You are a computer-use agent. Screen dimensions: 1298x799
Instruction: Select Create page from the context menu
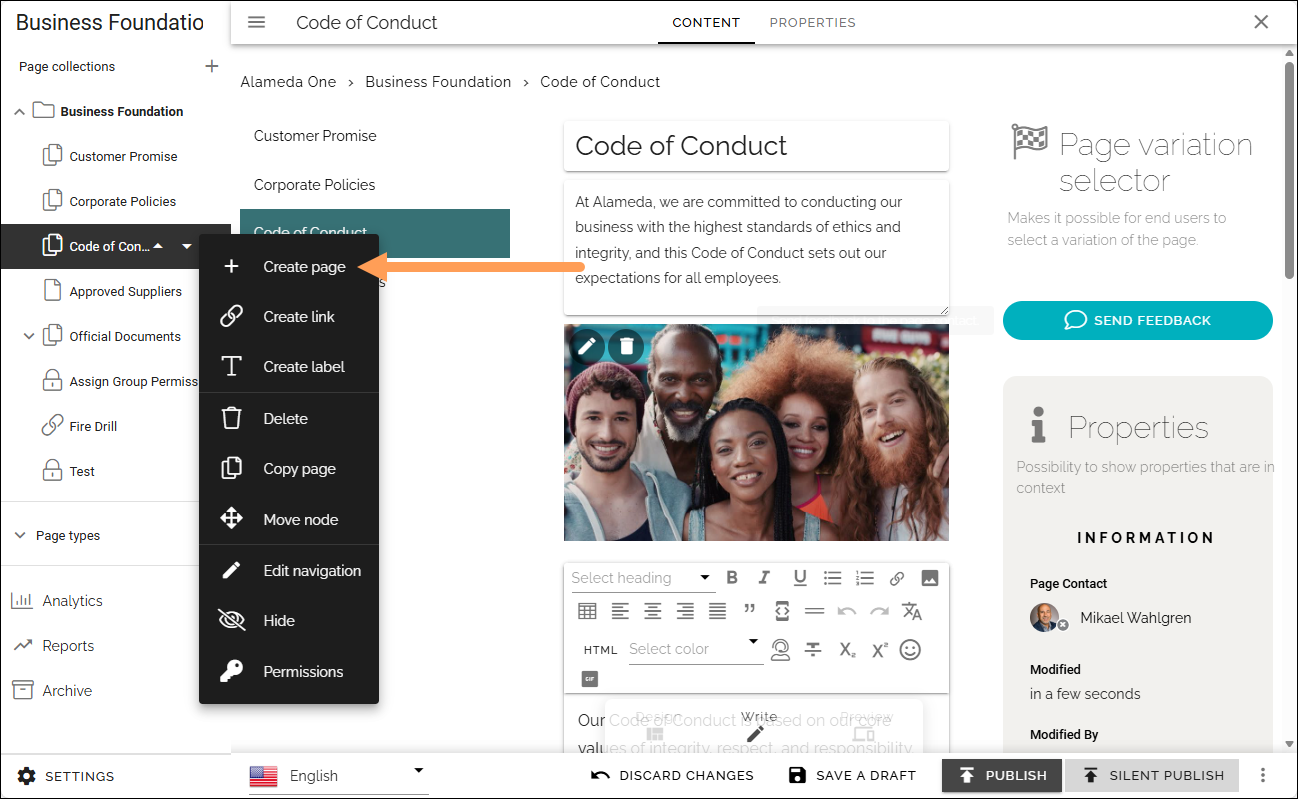click(x=289, y=267)
